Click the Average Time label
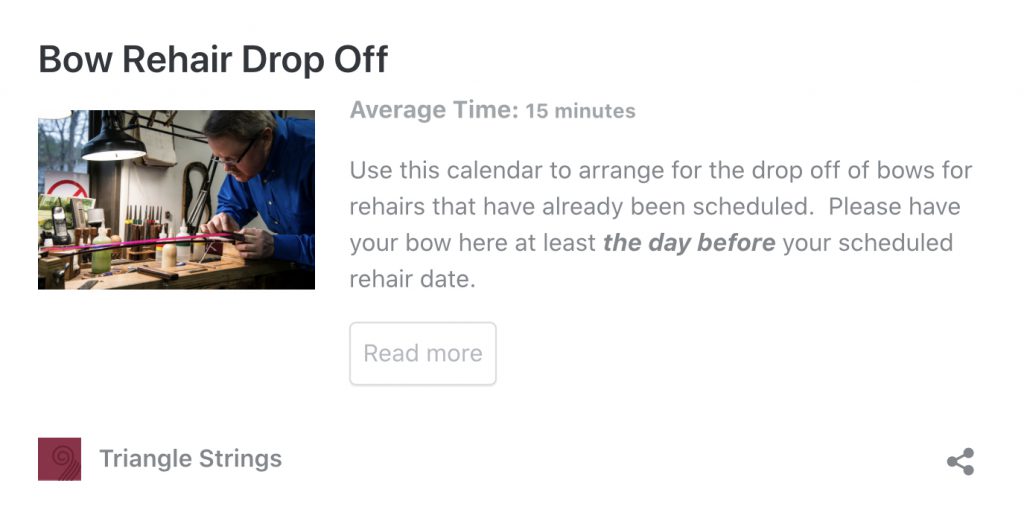The height and width of the screenshot is (521, 1024). (434, 110)
